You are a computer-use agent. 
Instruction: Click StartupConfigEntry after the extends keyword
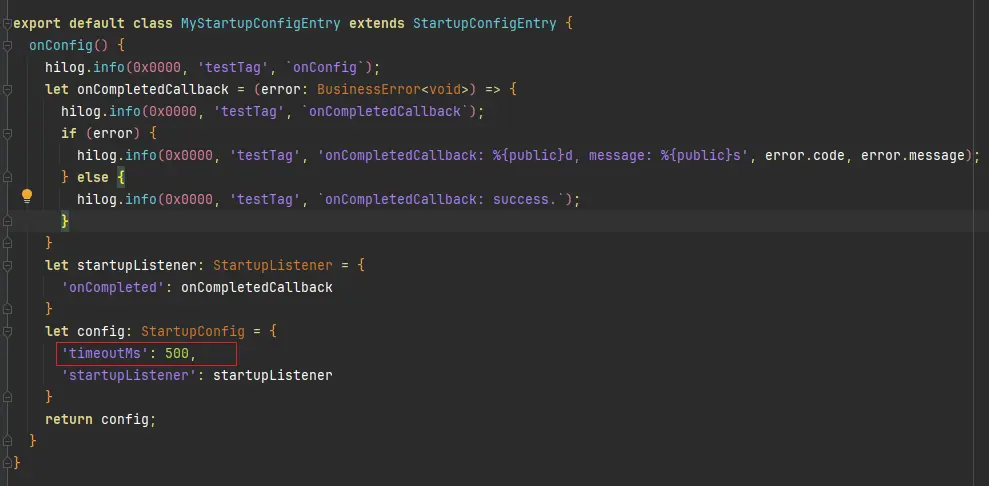point(484,24)
